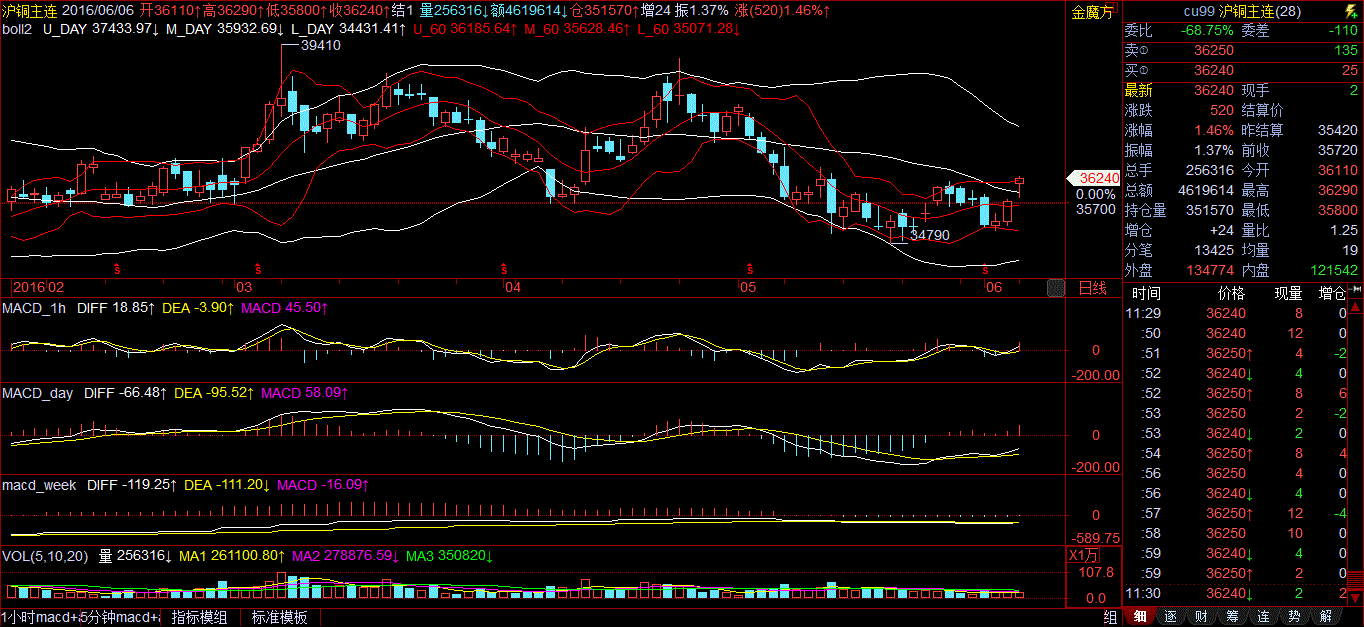Click the 's' marker under March candles
This screenshot has width=1364, height=627.
tap(258, 269)
